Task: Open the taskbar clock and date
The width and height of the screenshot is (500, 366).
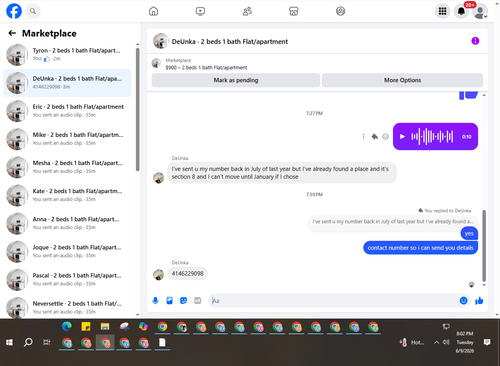Action: (x=465, y=342)
